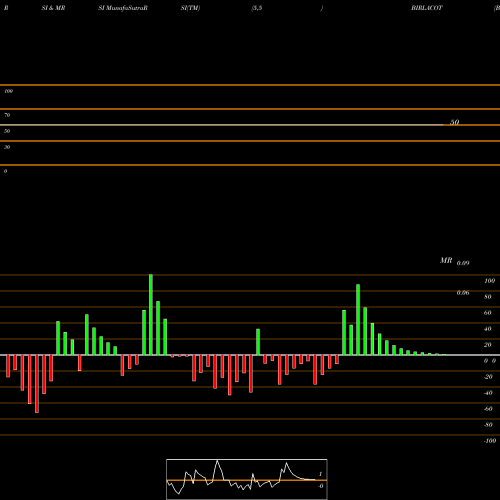Click the -100 label on the histogram scale
The image size is (500, 500).
pos(490,441)
